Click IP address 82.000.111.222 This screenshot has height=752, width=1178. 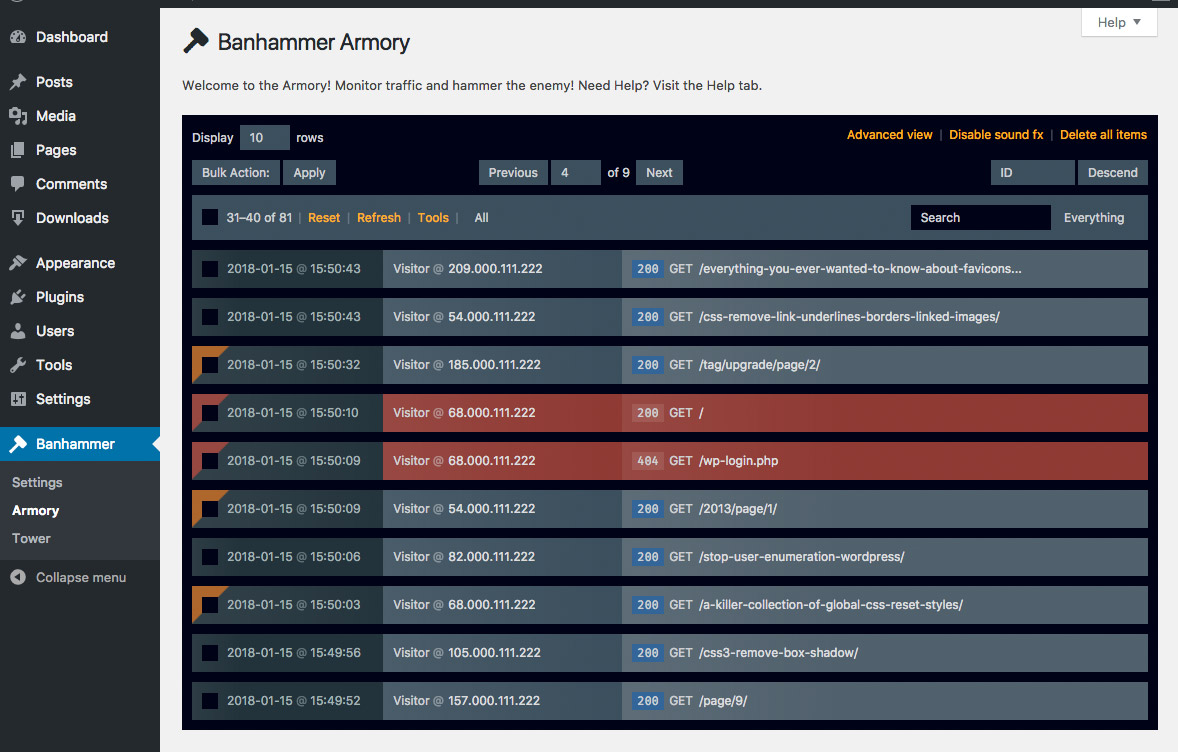(491, 557)
